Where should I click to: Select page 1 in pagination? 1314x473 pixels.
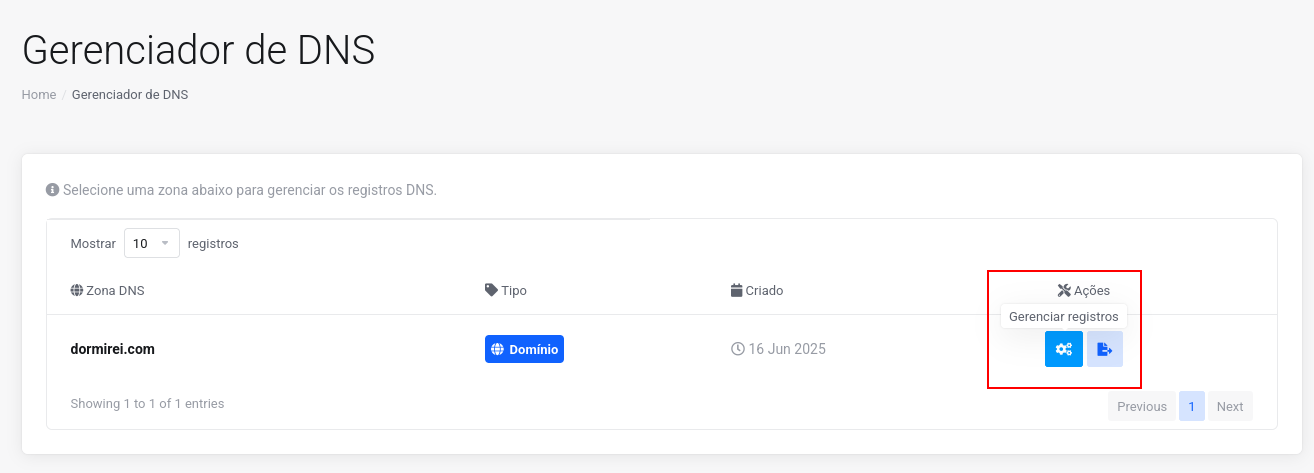coord(1192,406)
